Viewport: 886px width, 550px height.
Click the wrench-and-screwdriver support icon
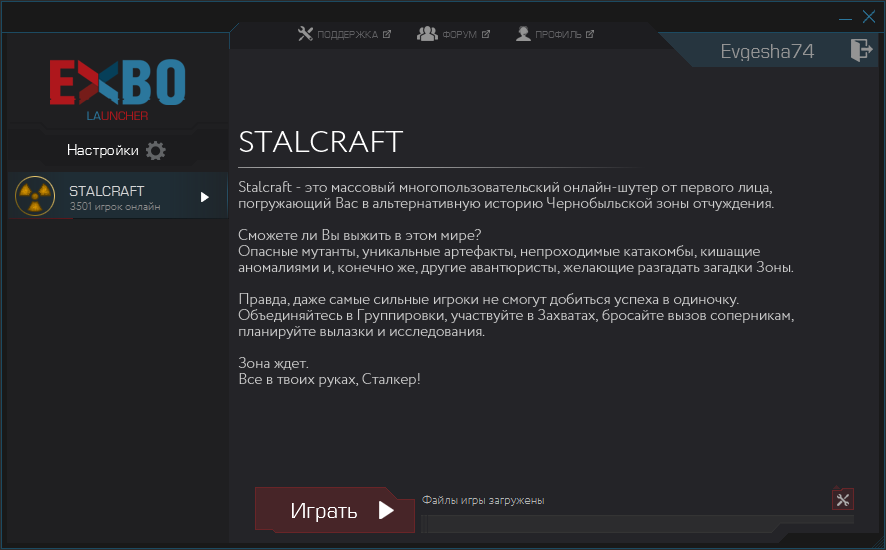(x=305, y=34)
